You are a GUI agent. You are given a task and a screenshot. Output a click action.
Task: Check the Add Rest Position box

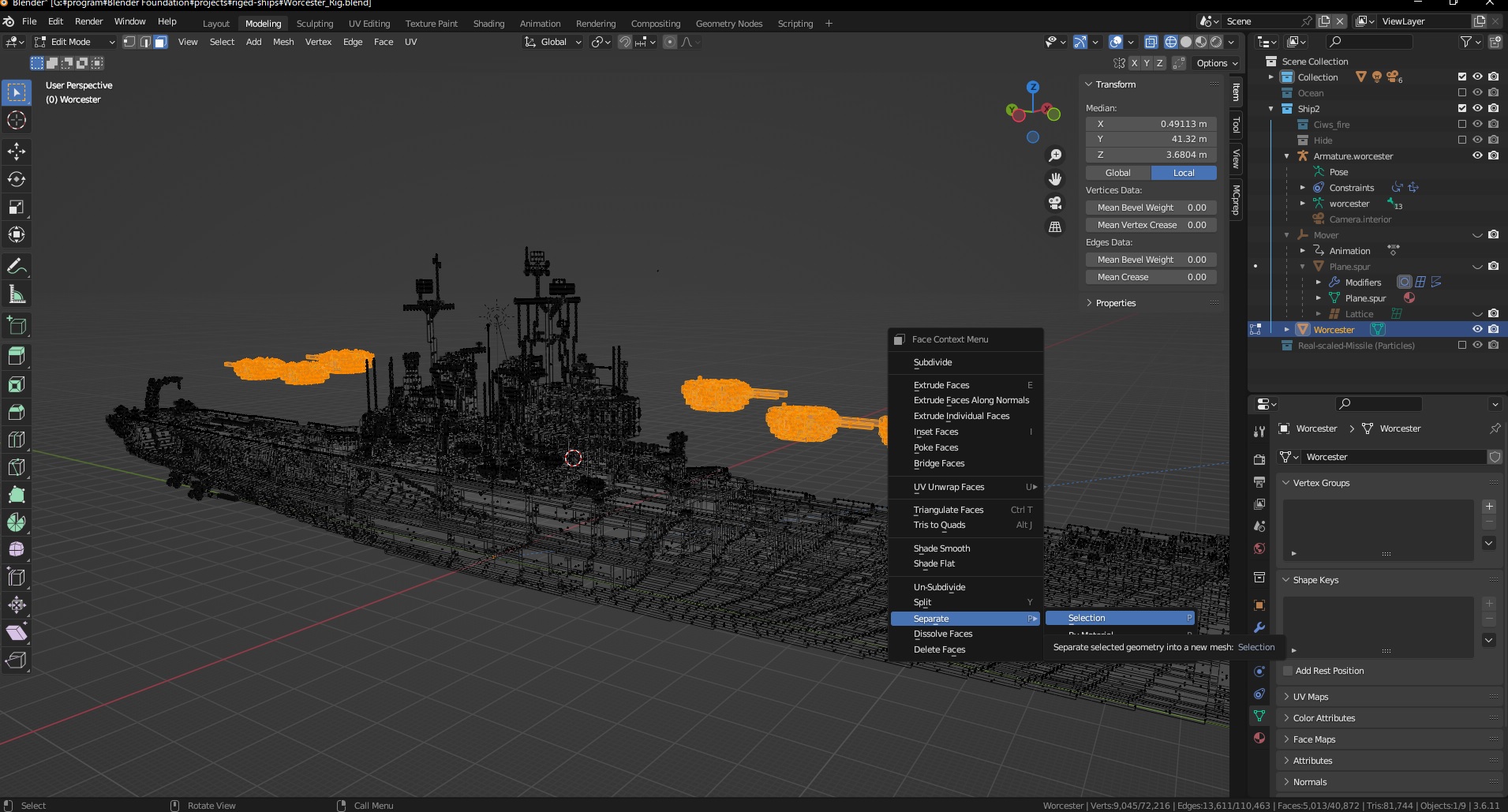pos(1288,671)
